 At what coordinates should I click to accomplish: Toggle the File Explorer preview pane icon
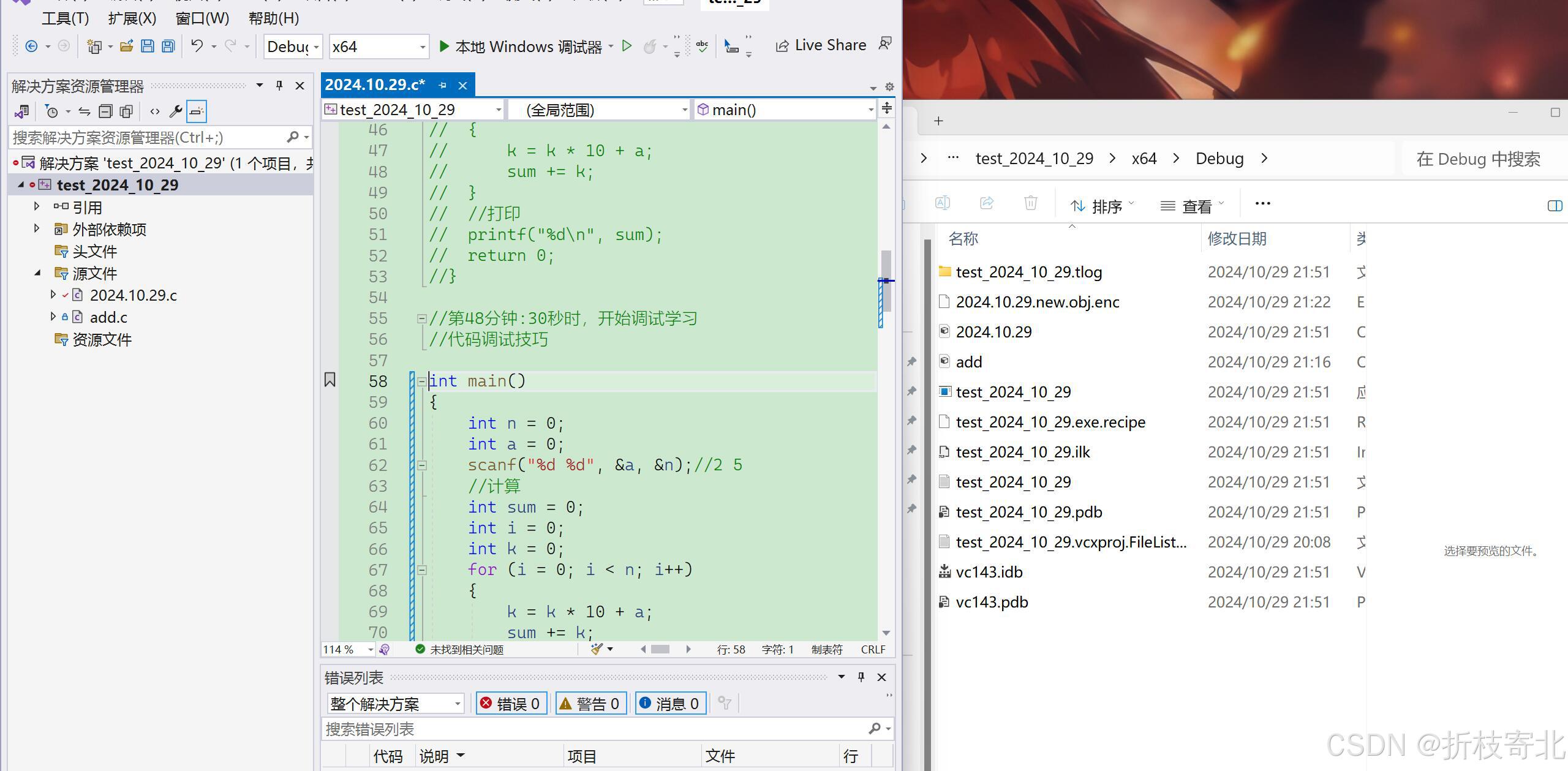pos(1555,206)
